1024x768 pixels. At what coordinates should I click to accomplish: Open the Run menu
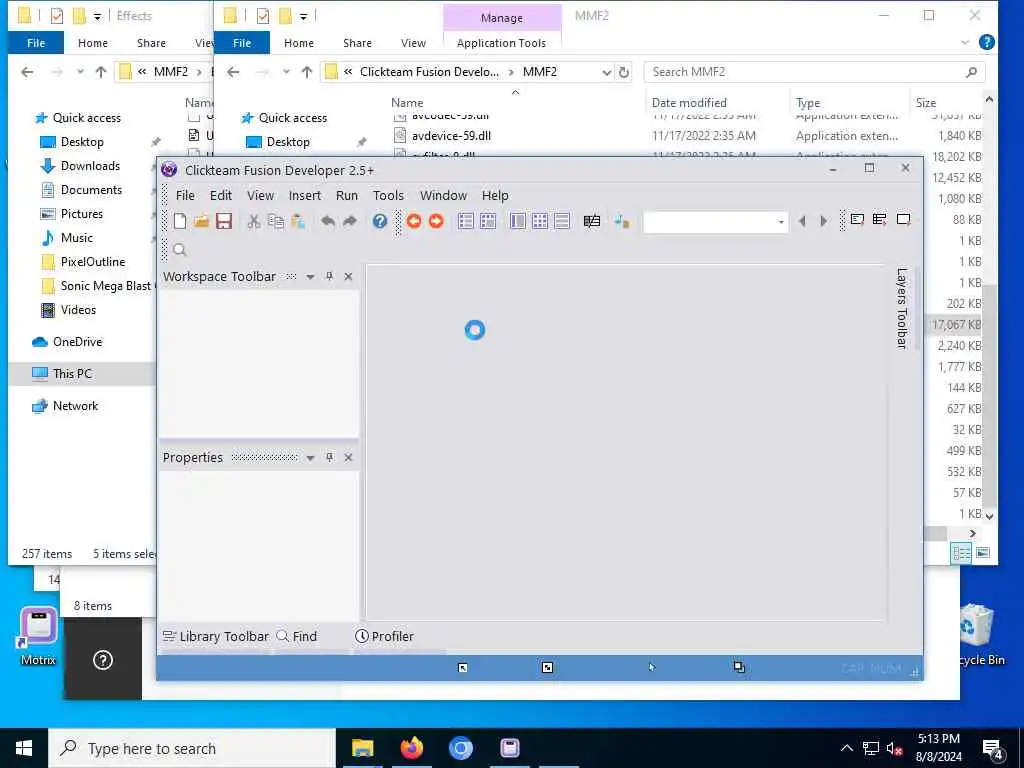coord(347,195)
